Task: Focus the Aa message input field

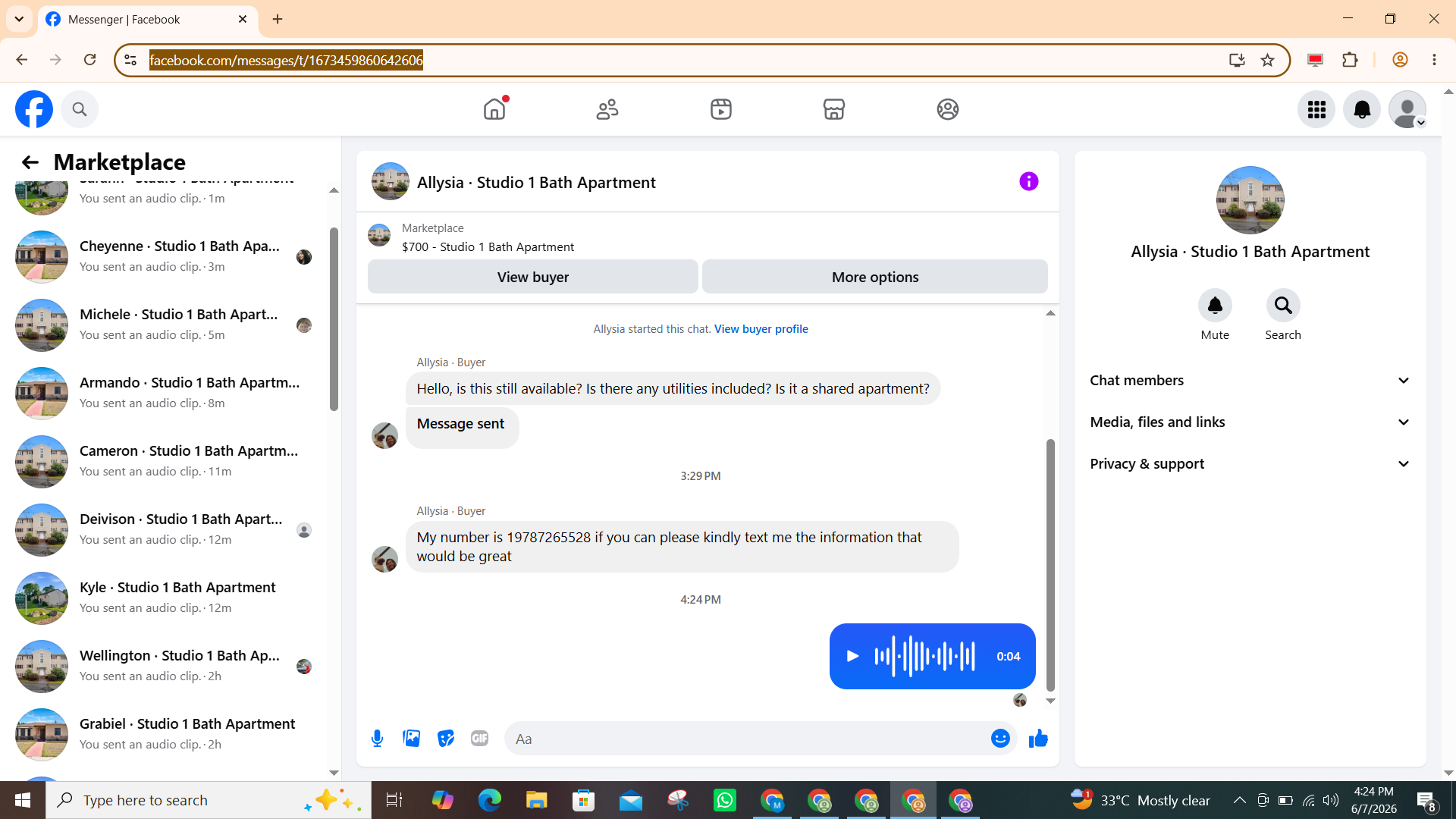Action: click(x=747, y=739)
